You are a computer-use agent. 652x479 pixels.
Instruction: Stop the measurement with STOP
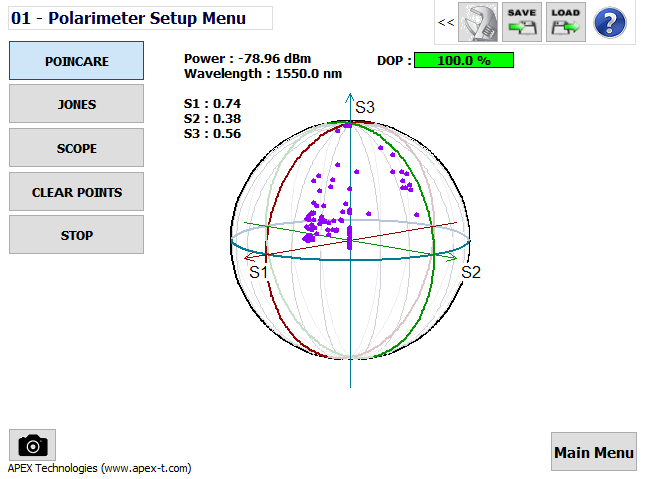click(x=77, y=235)
